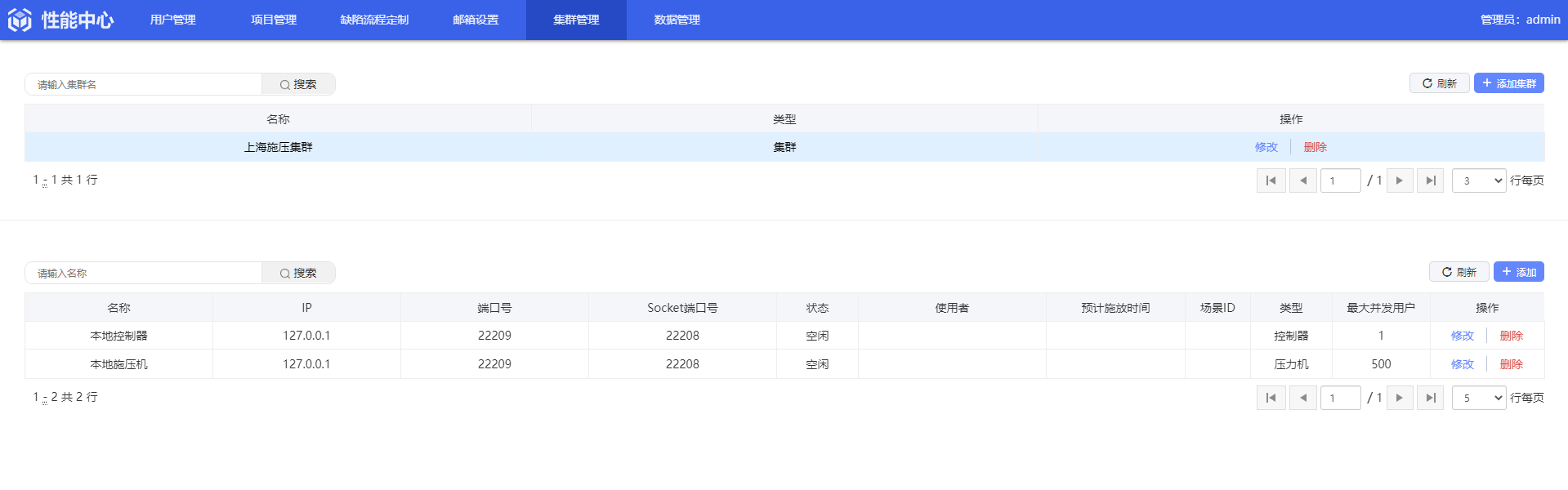Click the 性能中心 logo icon
1568x490 pixels.
(x=20, y=20)
